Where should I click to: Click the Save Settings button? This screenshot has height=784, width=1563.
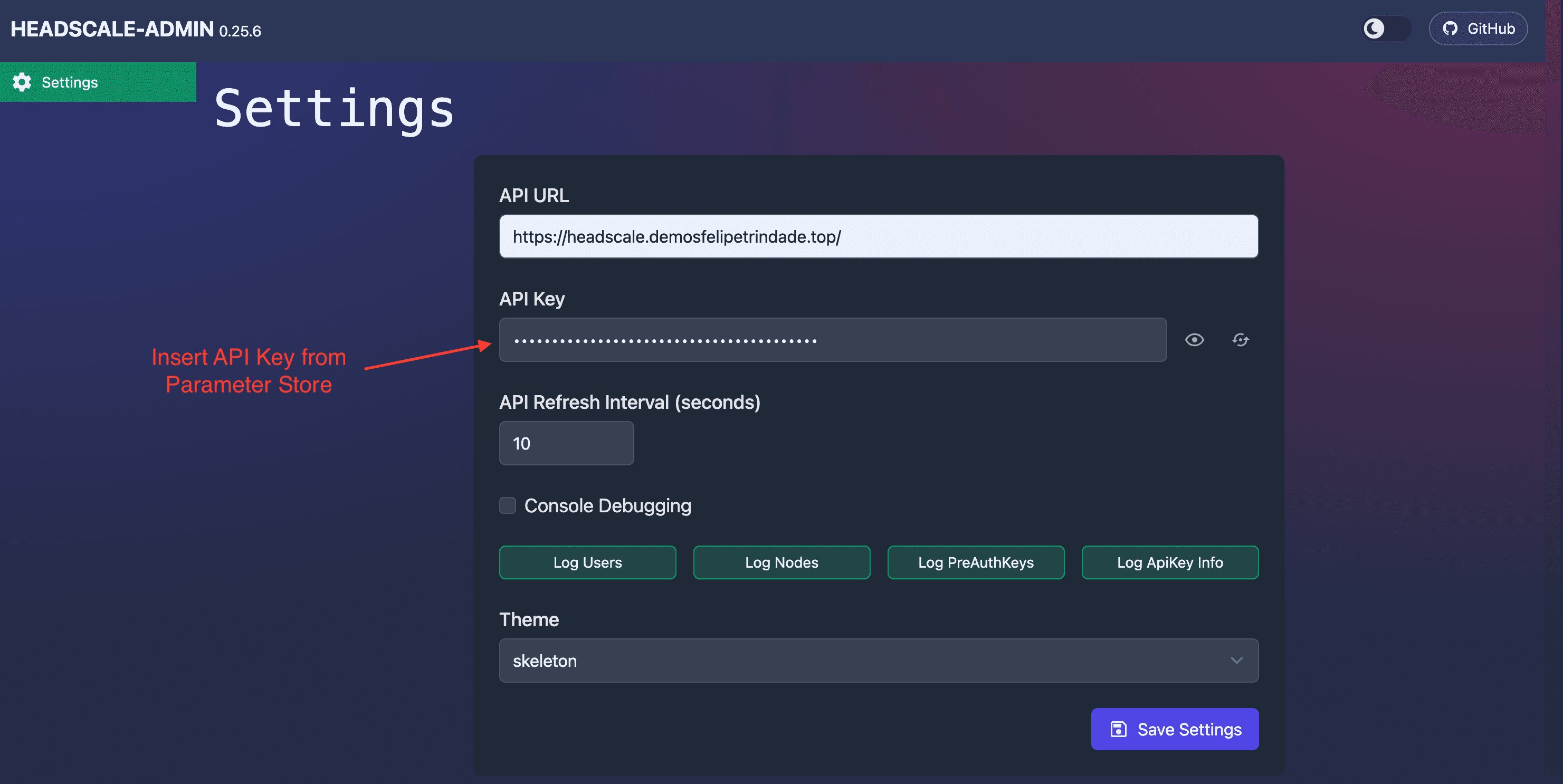click(1175, 729)
